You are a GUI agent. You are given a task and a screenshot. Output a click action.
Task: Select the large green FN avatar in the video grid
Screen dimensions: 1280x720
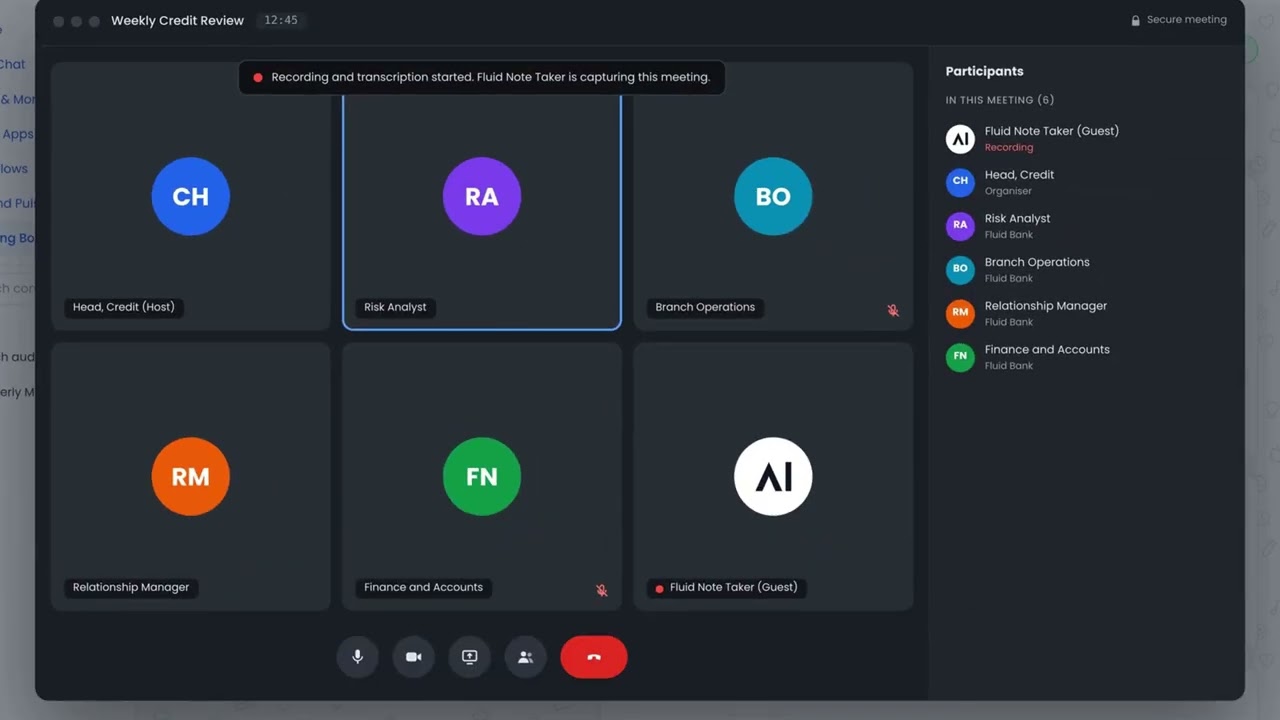tap(482, 477)
